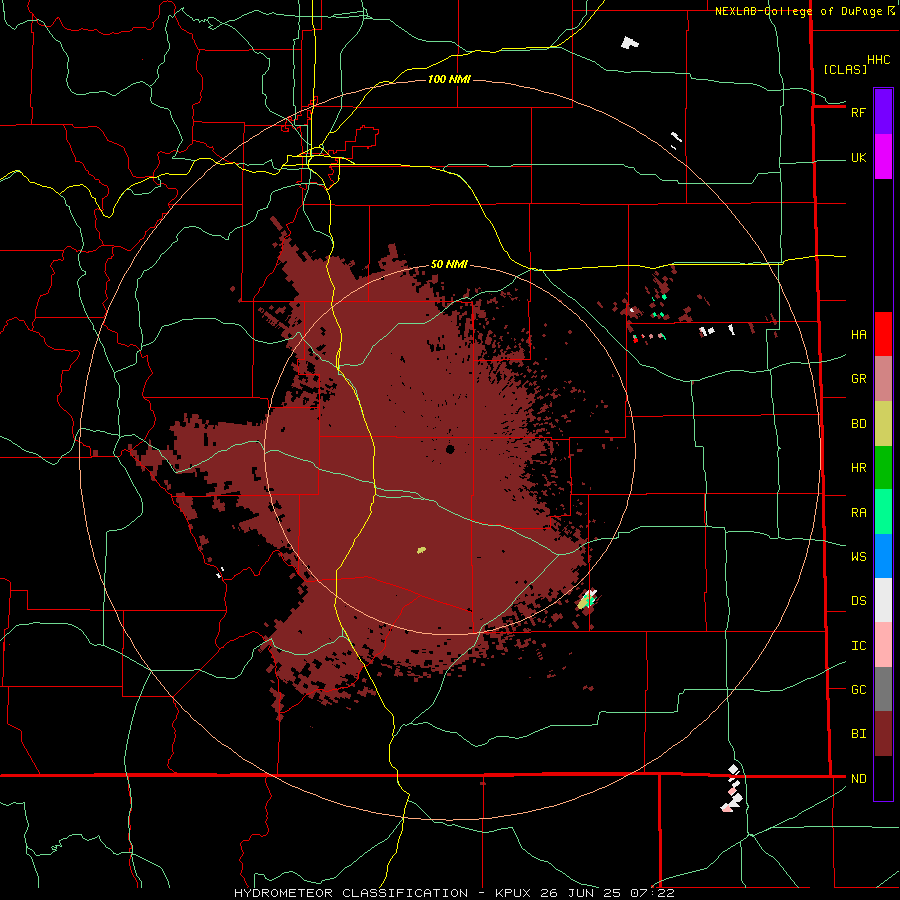Click the 'IC' ice crystals label
Viewport: 900px width, 900px height.
[858, 646]
